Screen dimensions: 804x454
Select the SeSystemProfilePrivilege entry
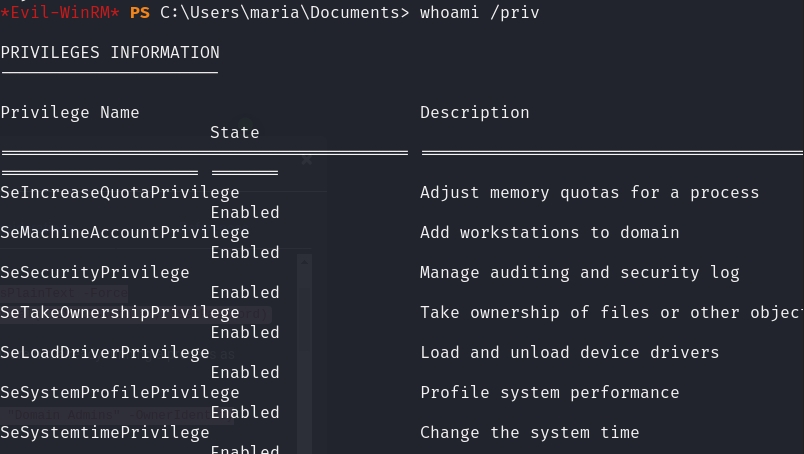coord(120,393)
